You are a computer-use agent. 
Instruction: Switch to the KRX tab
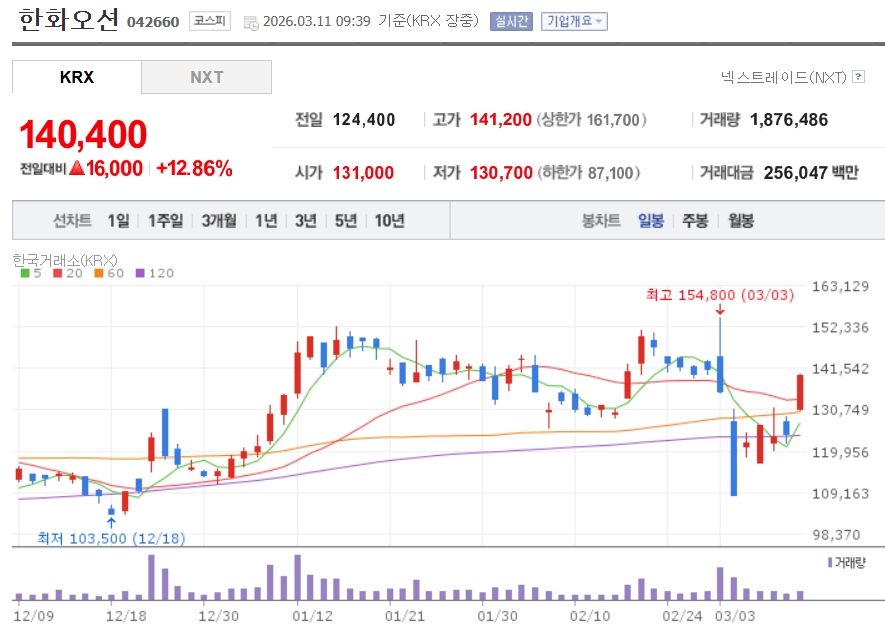tap(77, 77)
